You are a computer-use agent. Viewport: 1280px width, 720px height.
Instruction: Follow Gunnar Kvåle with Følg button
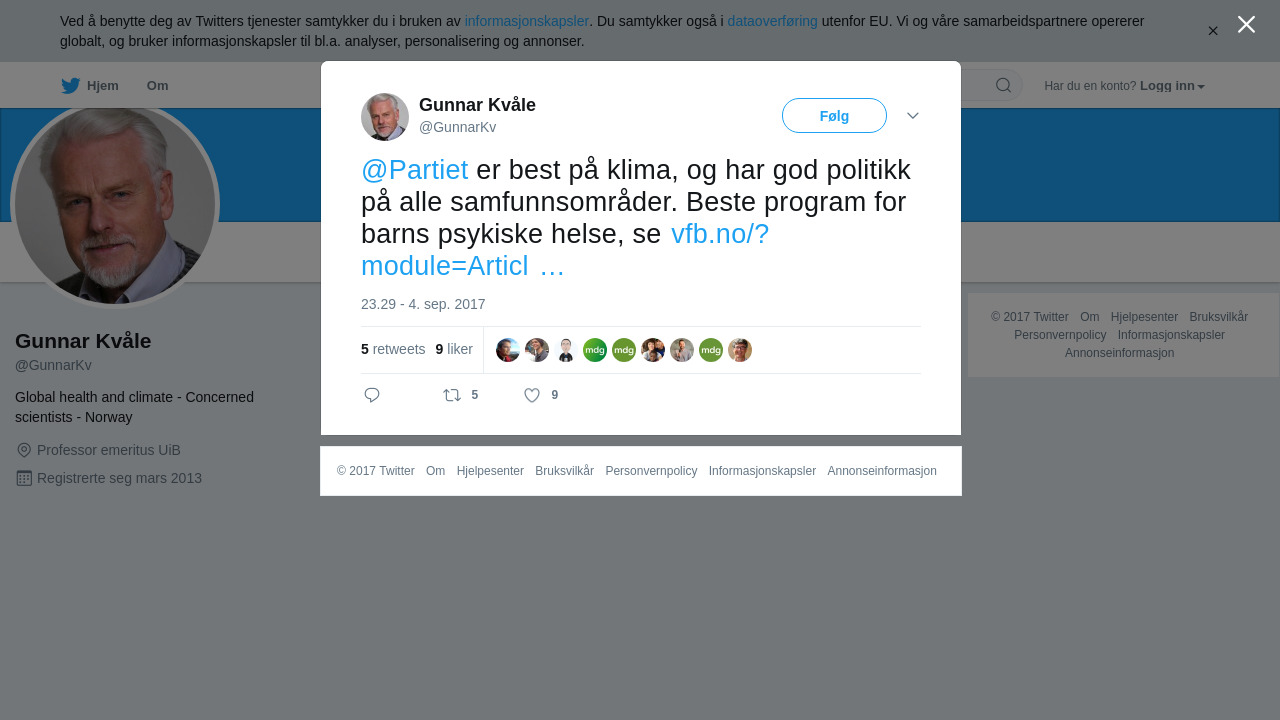[x=834, y=116]
